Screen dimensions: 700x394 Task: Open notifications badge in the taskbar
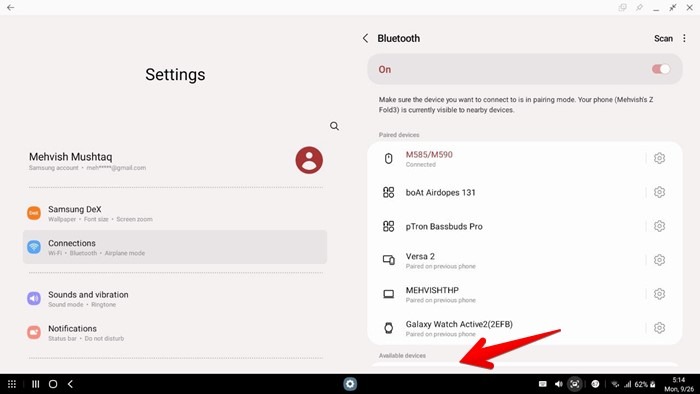tap(595, 384)
